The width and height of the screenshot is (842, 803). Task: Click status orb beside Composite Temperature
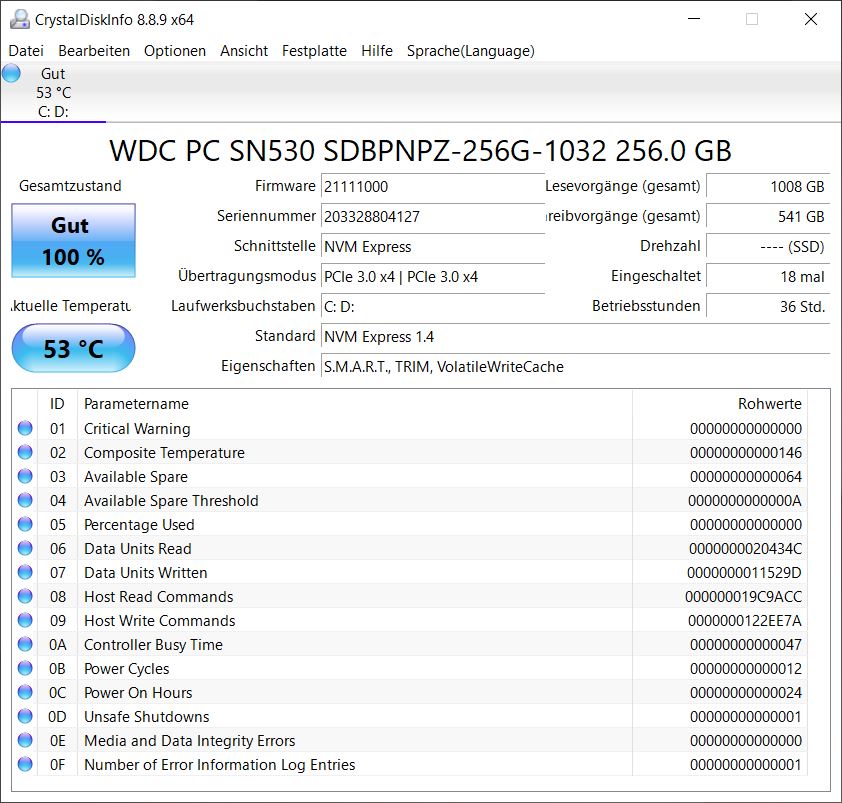[25, 453]
